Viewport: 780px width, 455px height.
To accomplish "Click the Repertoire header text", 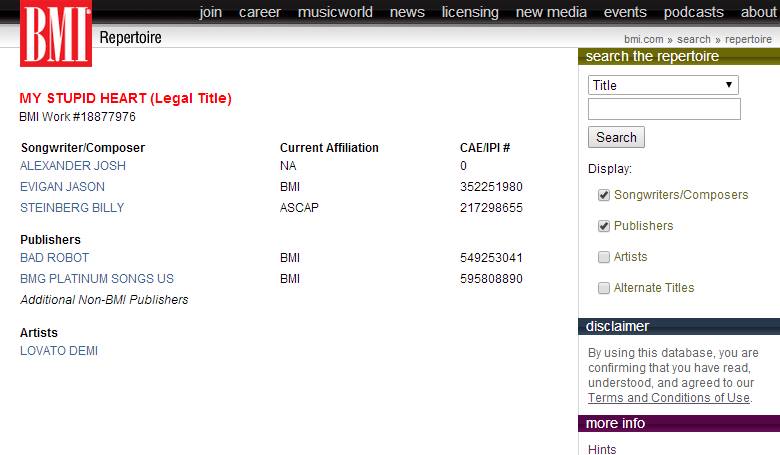I will click(130, 37).
